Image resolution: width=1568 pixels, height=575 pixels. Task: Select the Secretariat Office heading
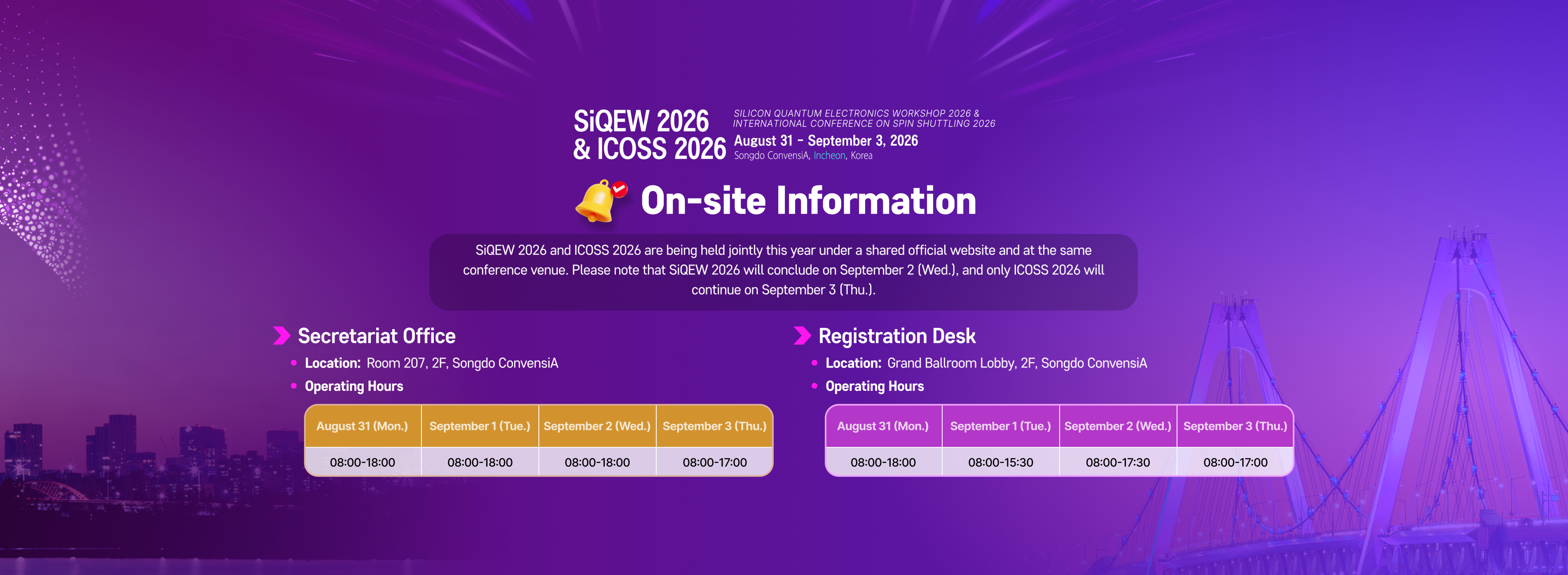point(376,336)
